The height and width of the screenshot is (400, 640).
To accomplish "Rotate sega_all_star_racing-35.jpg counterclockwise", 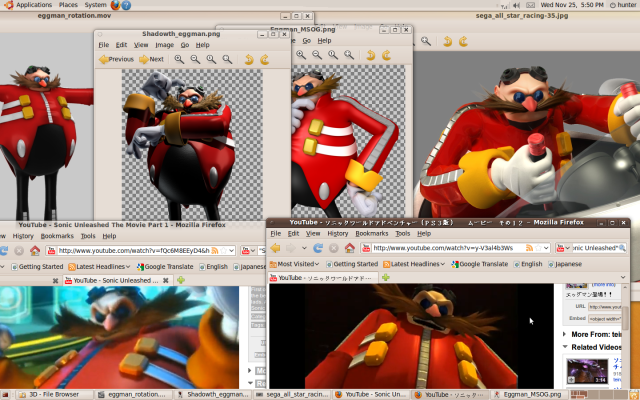I will point(448,41).
